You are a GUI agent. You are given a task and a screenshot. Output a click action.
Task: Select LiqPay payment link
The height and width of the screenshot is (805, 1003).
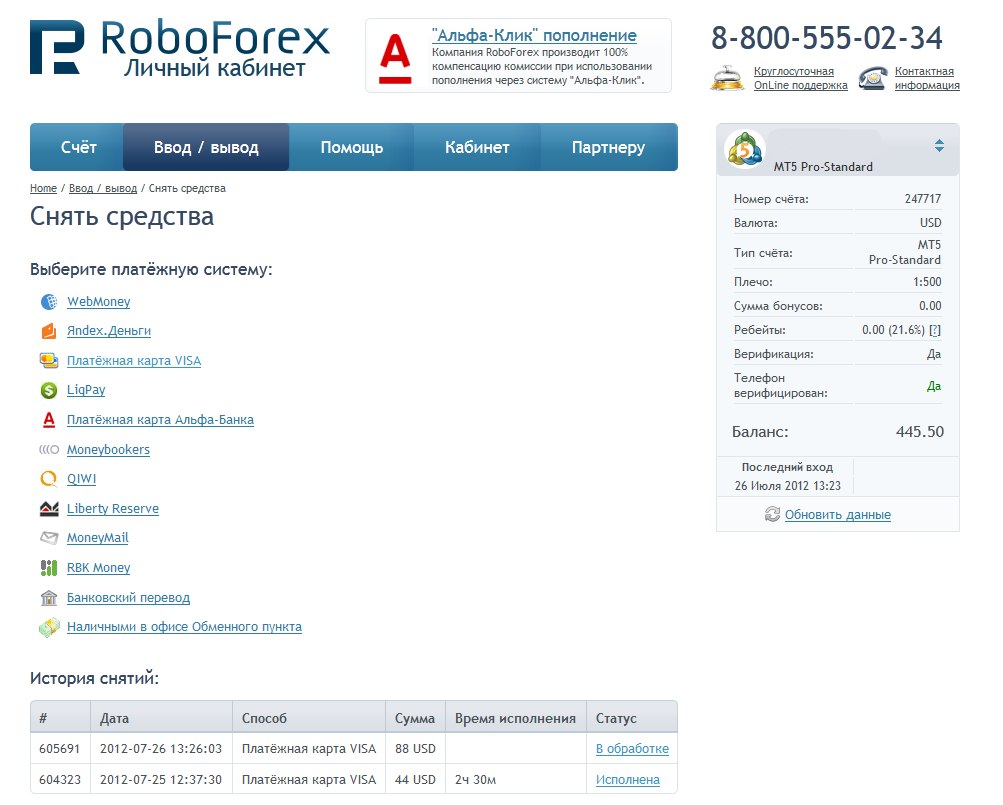click(x=86, y=390)
